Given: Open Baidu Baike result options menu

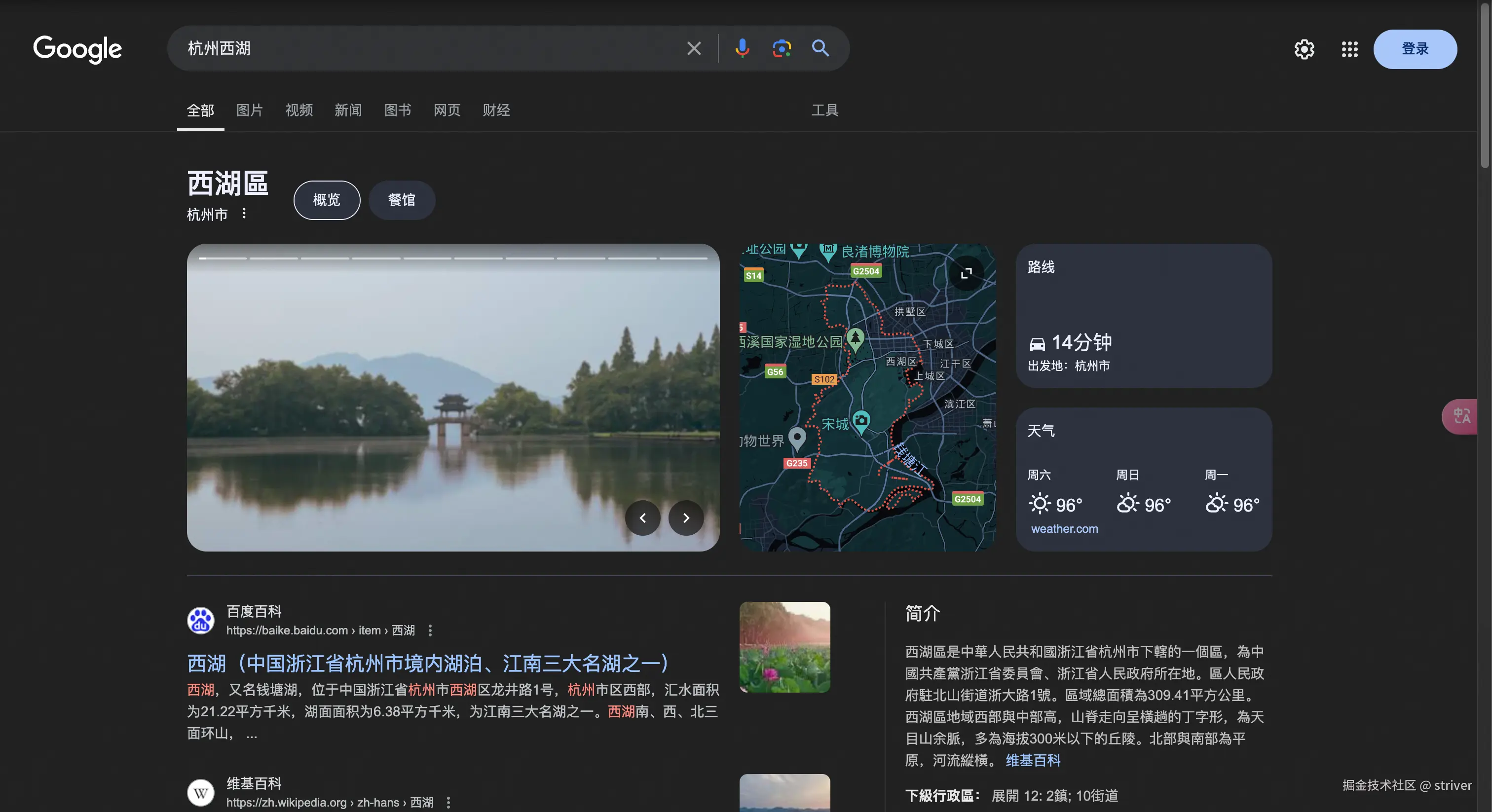Looking at the screenshot, I should pos(430,630).
